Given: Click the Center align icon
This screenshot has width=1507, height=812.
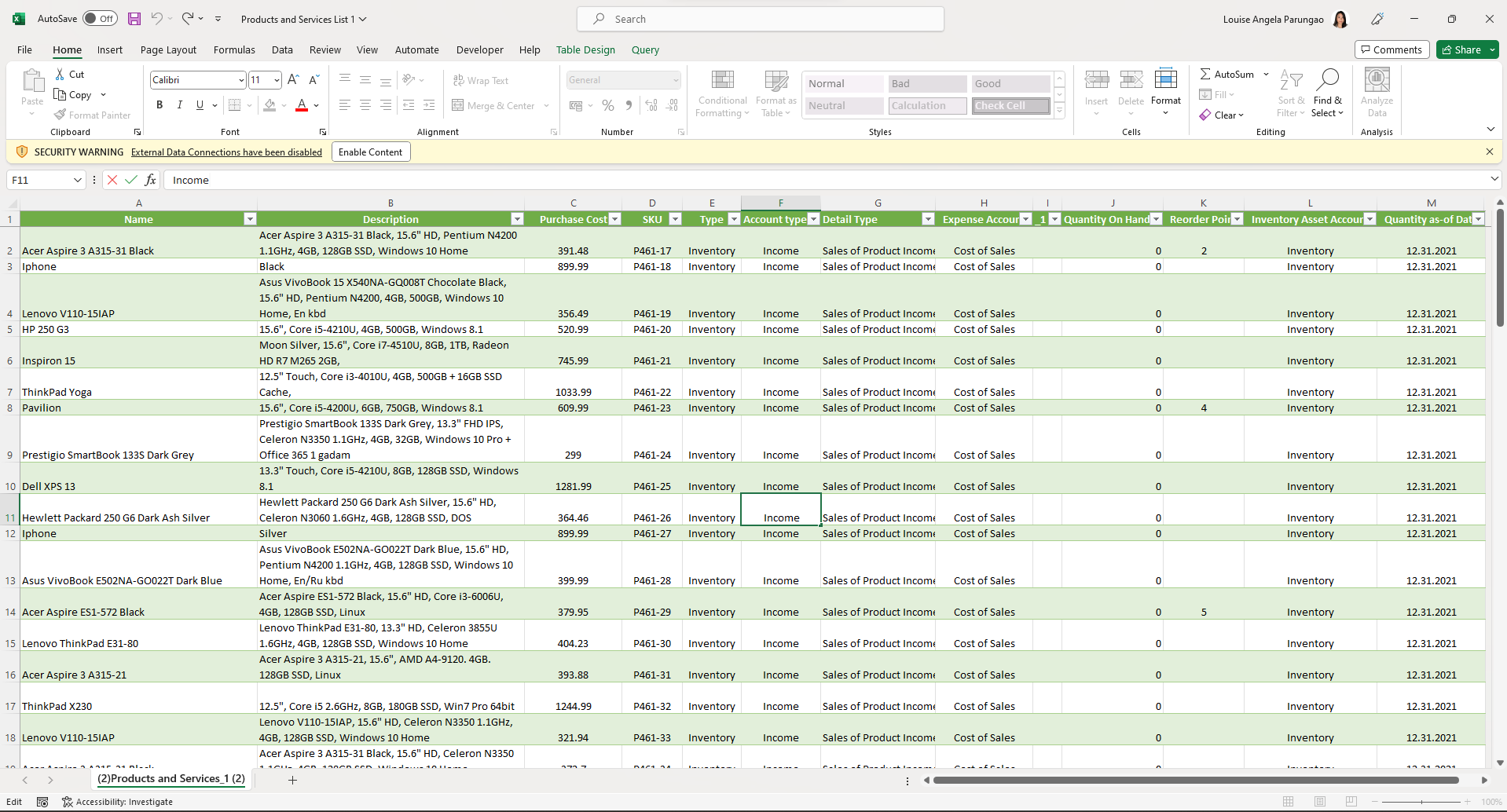Looking at the screenshot, I should [x=365, y=104].
